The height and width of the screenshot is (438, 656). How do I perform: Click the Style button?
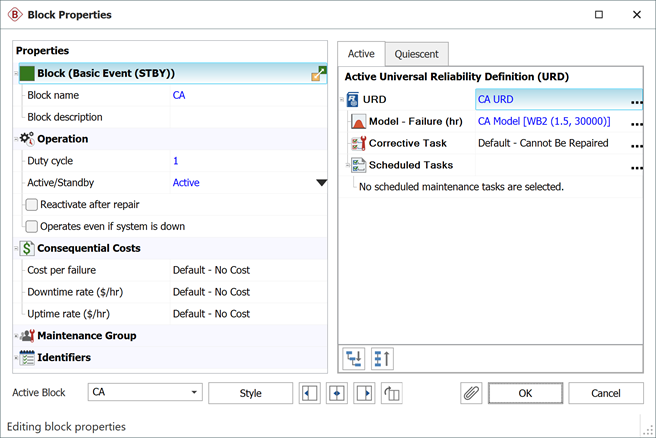click(x=250, y=393)
